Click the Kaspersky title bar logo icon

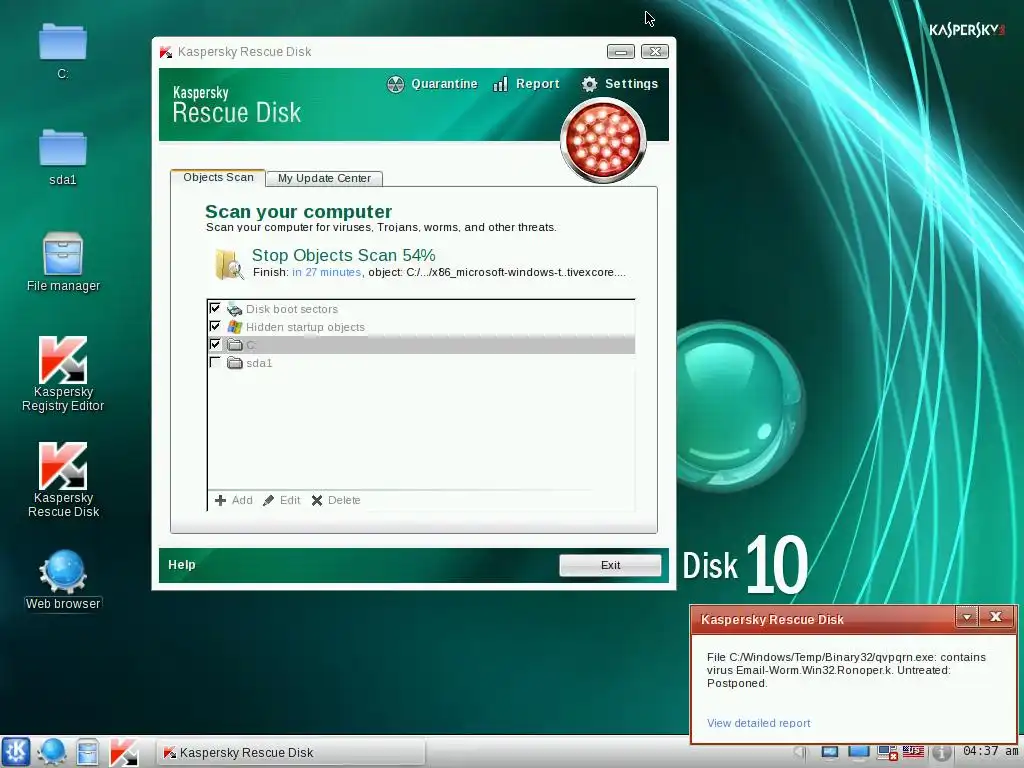click(166, 52)
